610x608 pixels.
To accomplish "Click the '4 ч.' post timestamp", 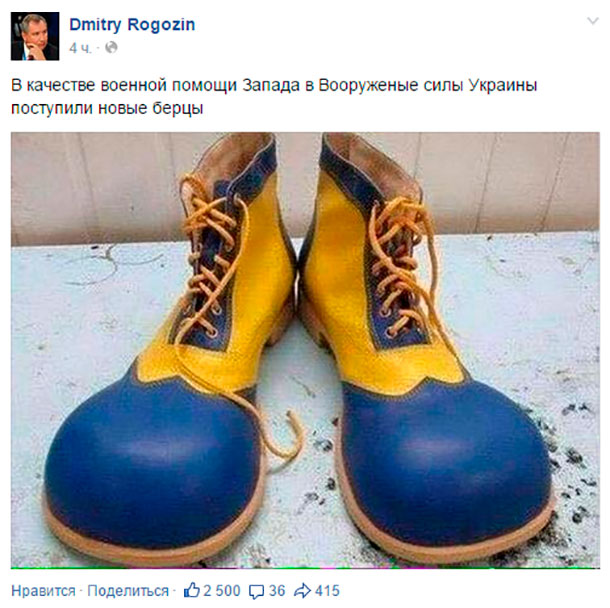I will 81,48.
